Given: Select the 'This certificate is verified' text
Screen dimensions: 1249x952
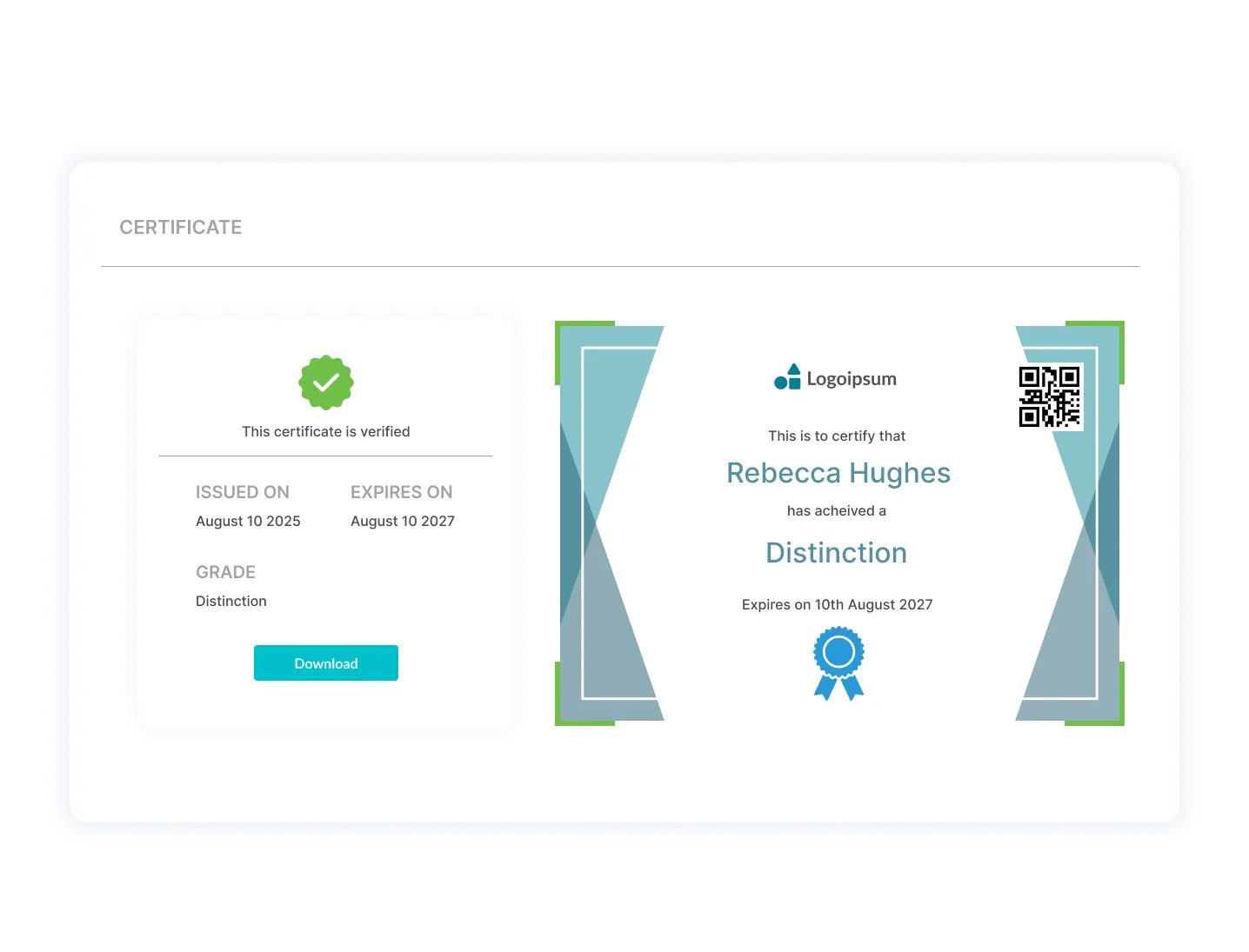Looking at the screenshot, I should click(326, 432).
